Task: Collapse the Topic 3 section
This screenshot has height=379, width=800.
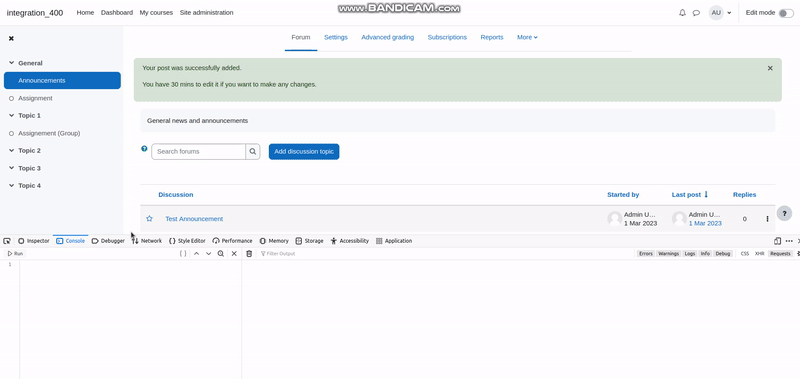Action: 11,168
